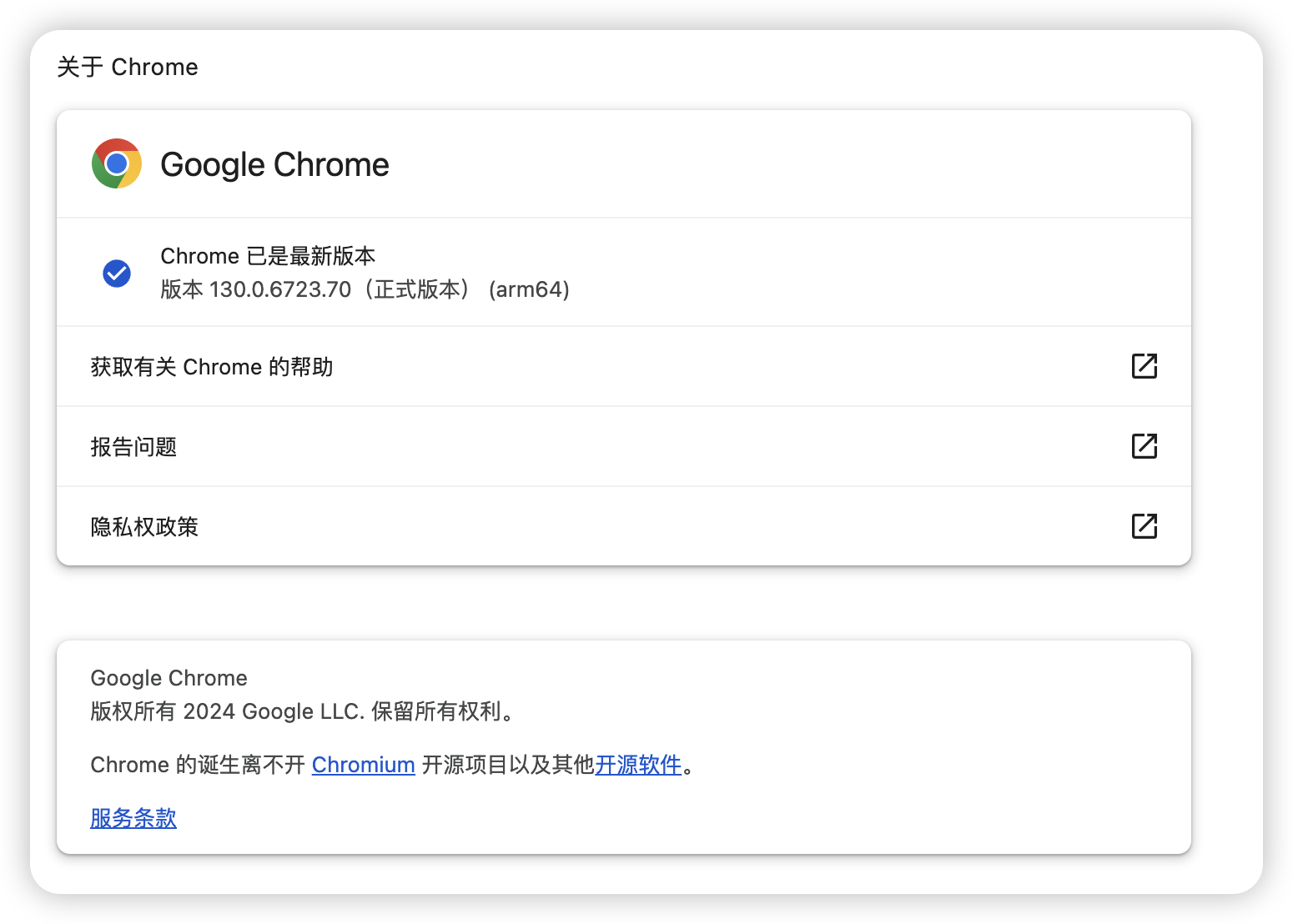1293x924 pixels.
Task: Open the 开源软件 link
Action: pos(638,765)
